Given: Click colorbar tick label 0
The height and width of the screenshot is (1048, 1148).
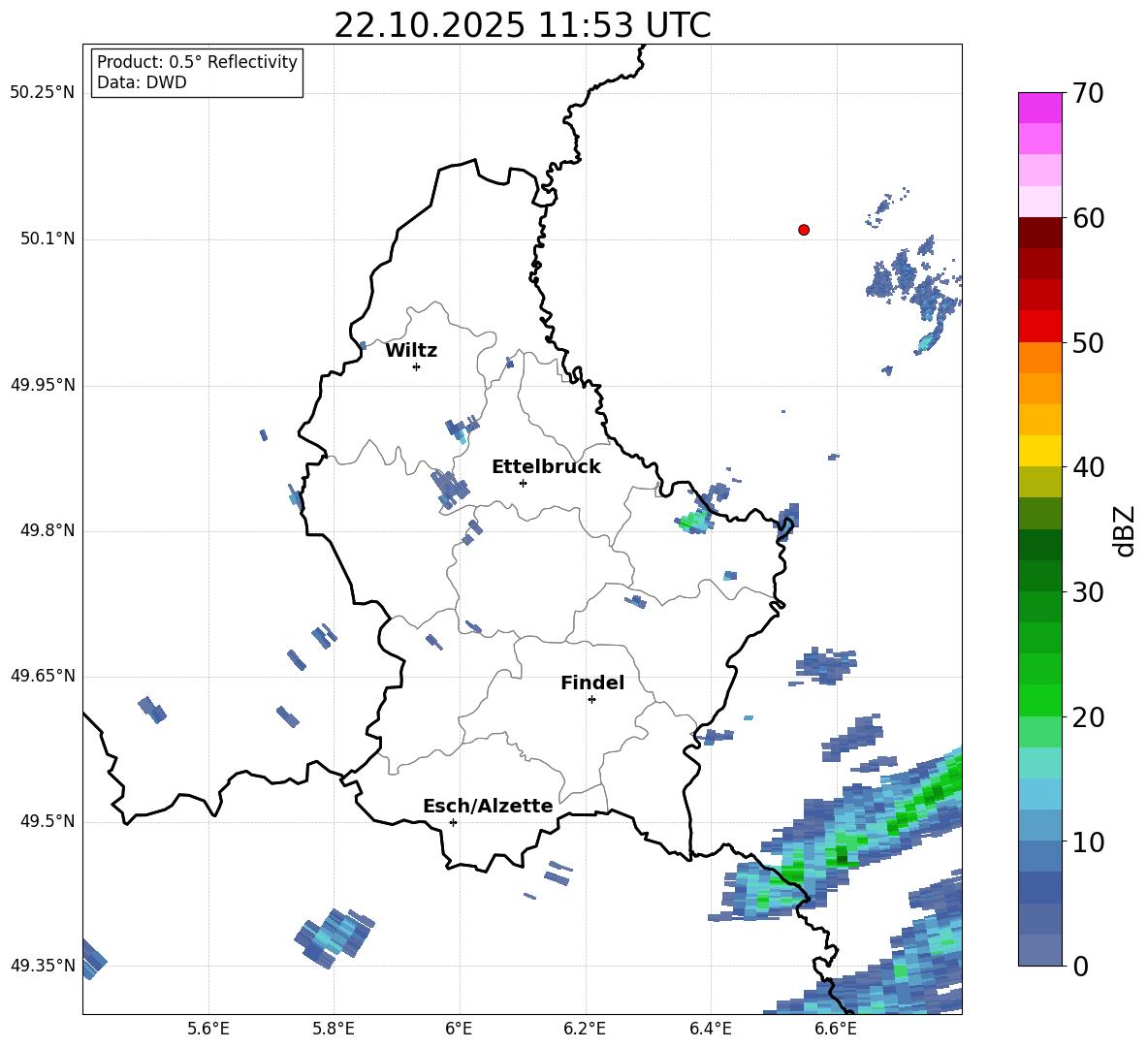Looking at the screenshot, I should 1080,967.
